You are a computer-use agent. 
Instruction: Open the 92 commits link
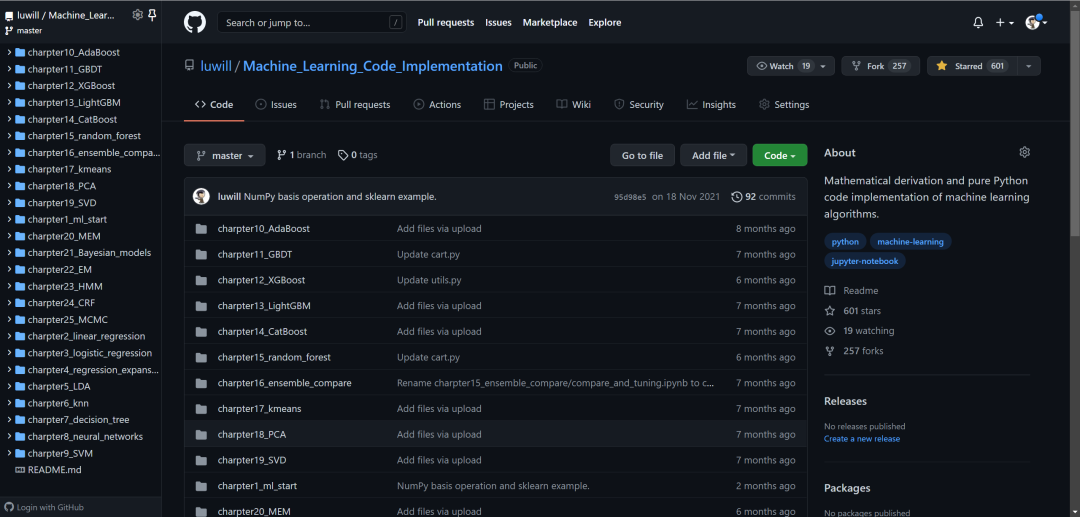[x=764, y=197]
